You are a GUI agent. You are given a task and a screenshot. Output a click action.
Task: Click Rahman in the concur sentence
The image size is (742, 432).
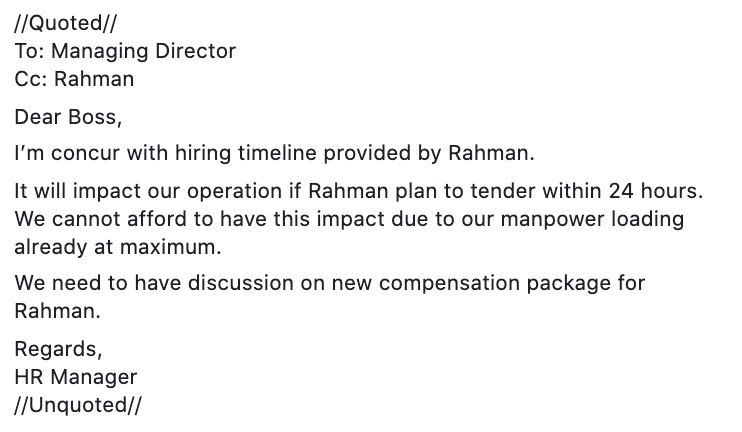pos(491,153)
